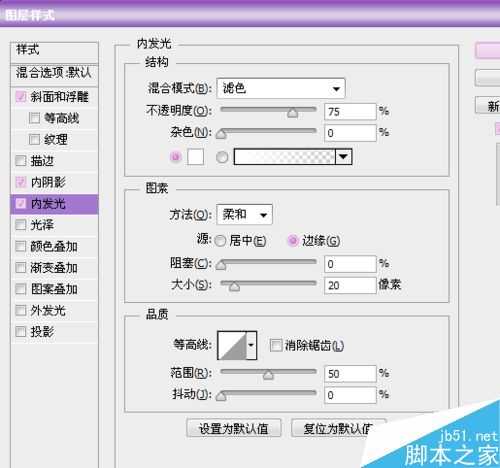Select the solid color radio button
The width and height of the screenshot is (500, 468).
click(176, 157)
